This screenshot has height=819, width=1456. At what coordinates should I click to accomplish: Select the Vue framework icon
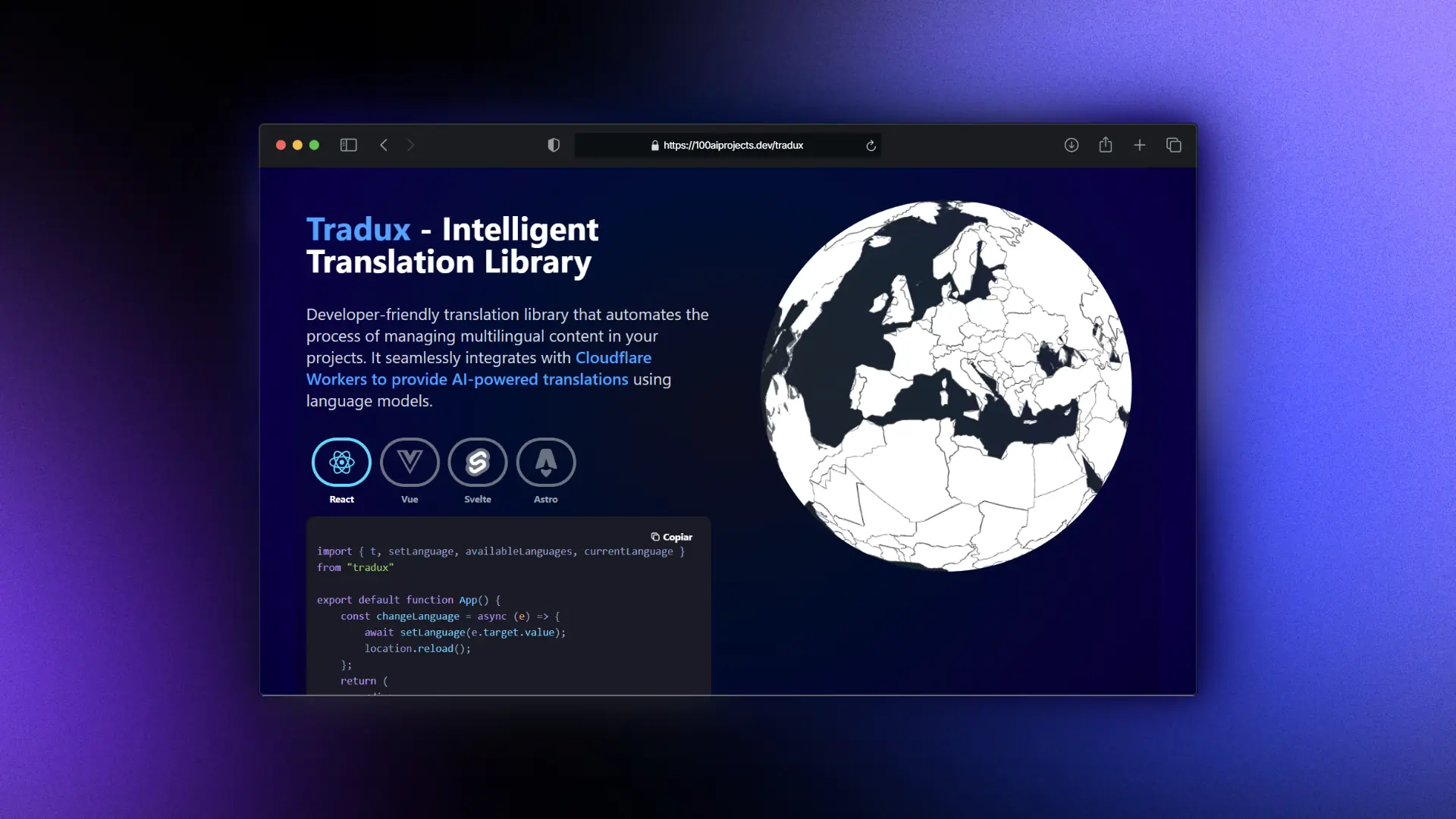pos(409,462)
